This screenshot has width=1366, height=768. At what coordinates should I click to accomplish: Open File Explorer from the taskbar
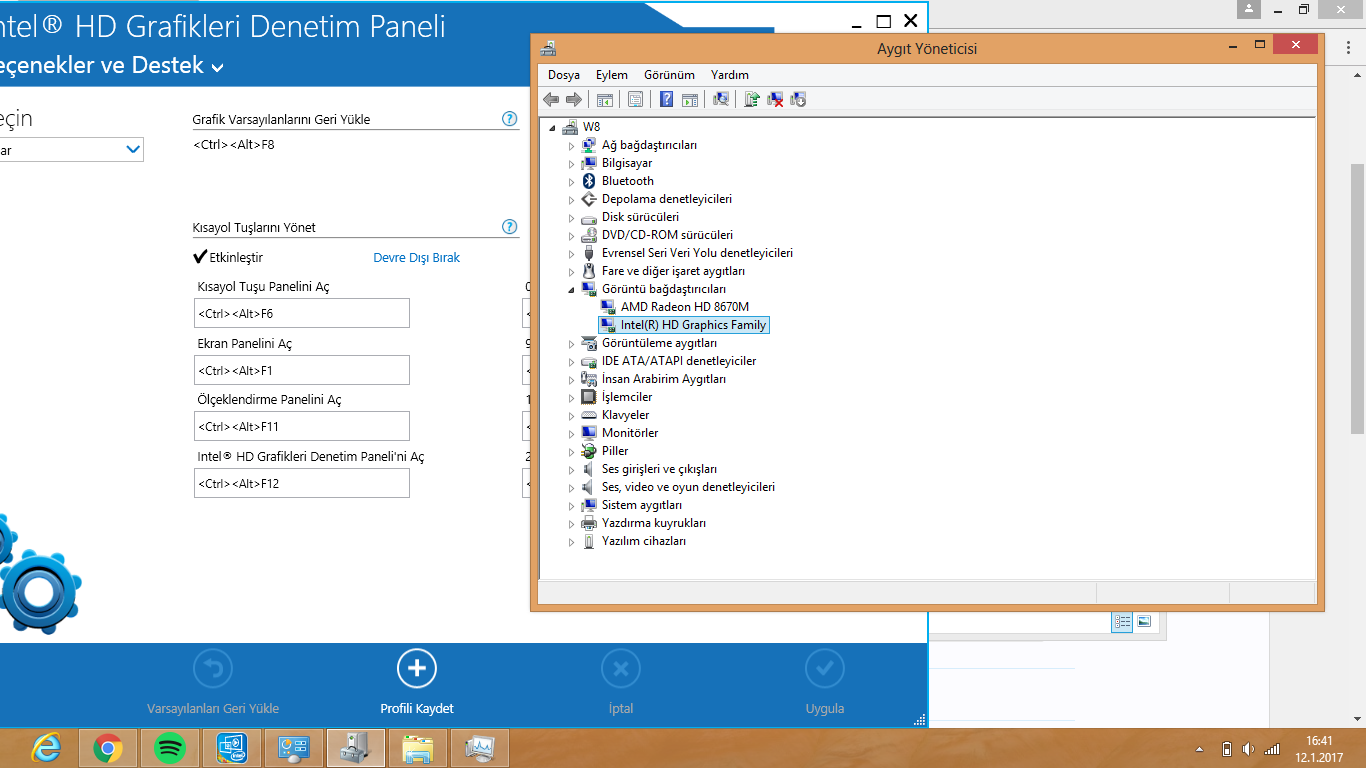click(x=418, y=748)
